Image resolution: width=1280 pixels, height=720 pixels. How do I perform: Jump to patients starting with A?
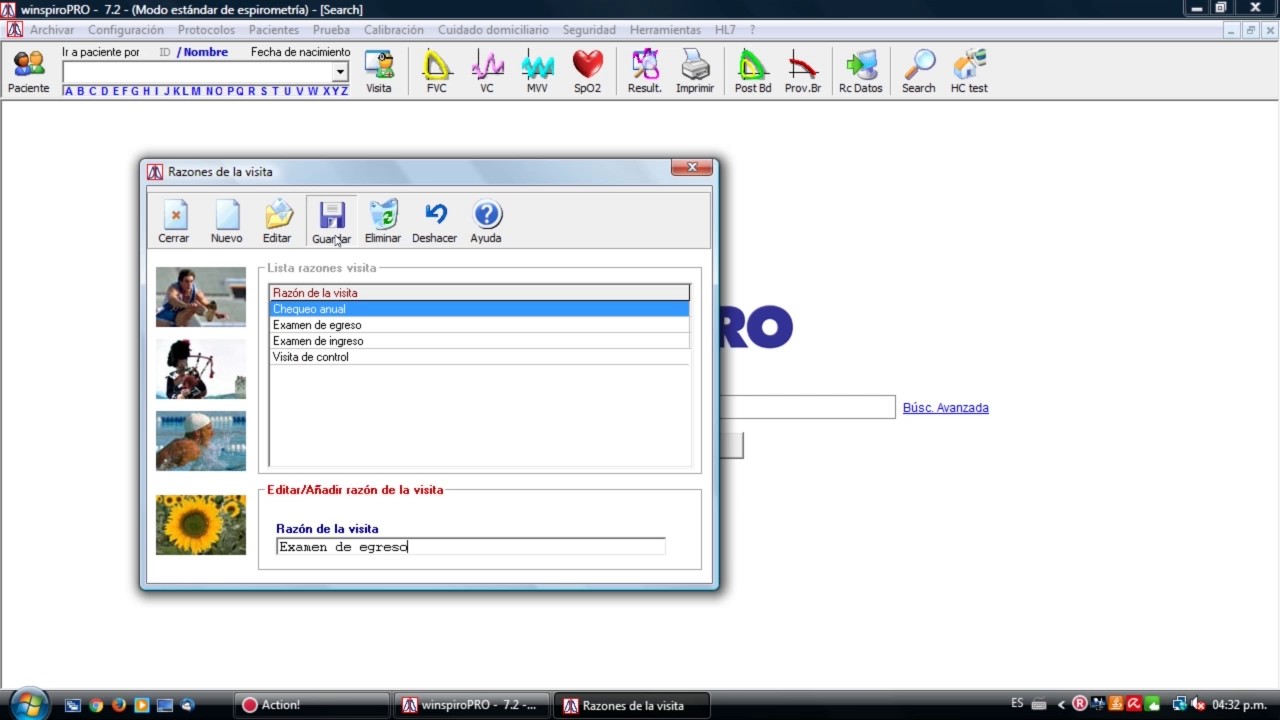pos(69,91)
